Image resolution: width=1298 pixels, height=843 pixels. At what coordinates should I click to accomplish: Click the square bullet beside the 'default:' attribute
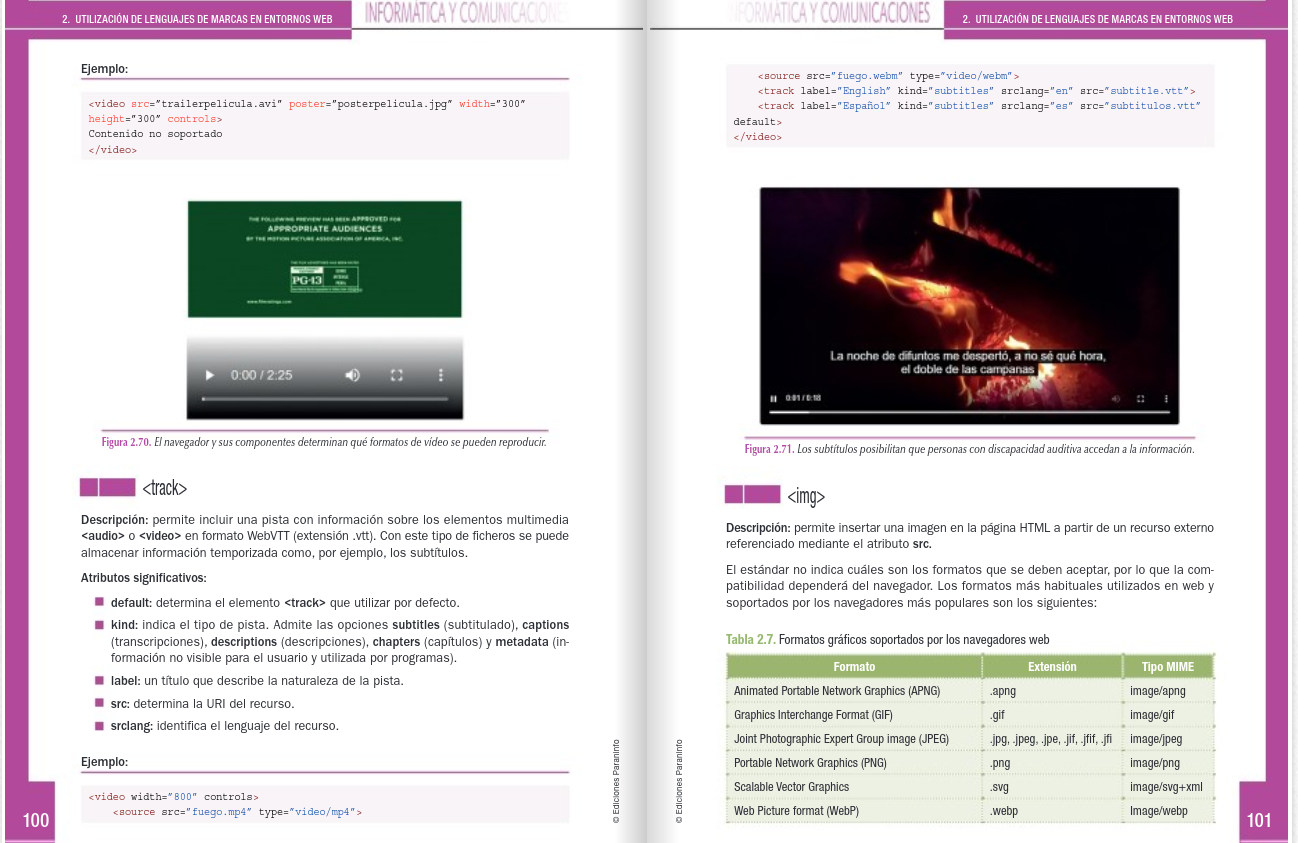(x=99, y=601)
